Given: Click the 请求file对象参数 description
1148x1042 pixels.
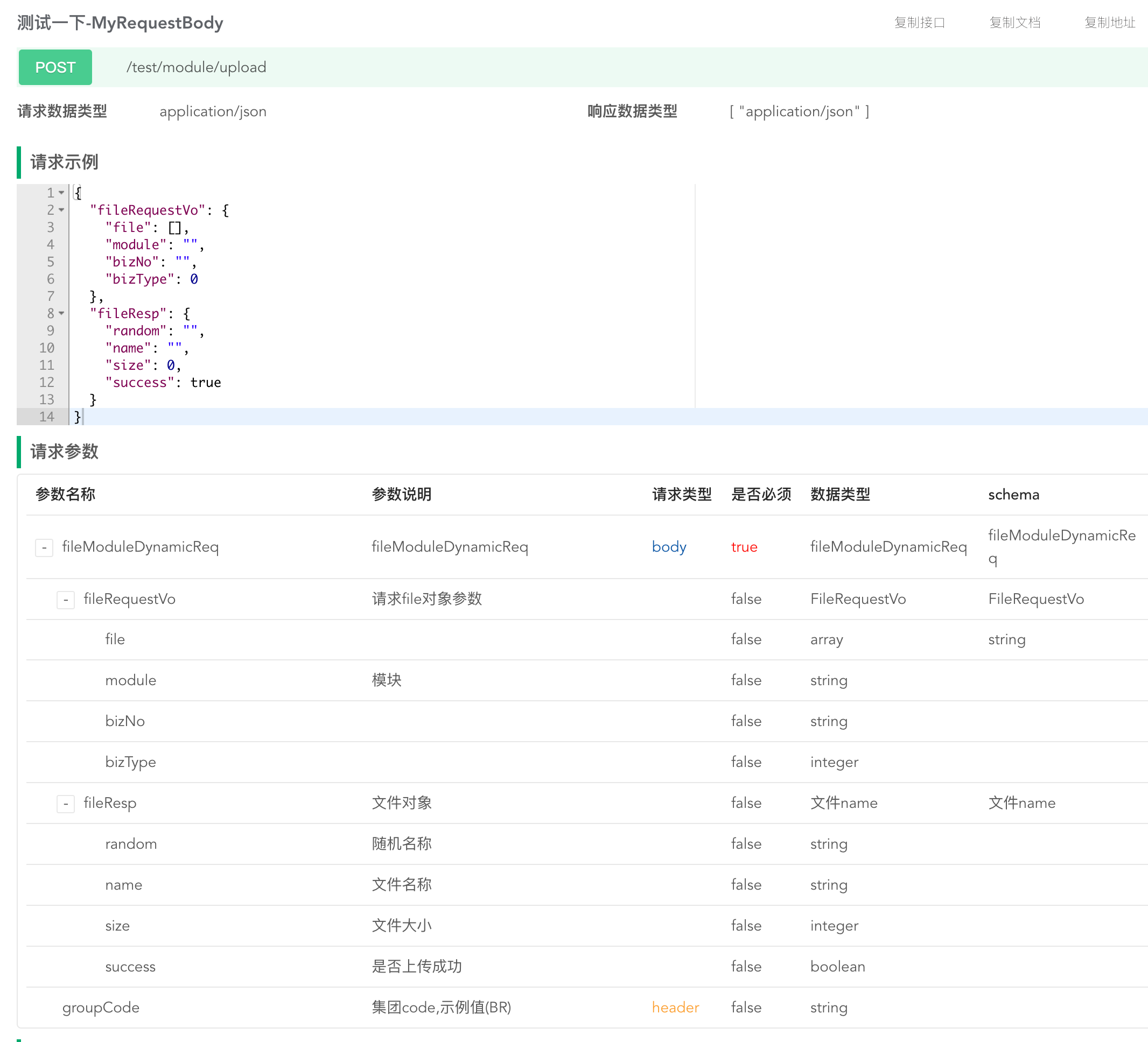Looking at the screenshot, I should [x=426, y=599].
